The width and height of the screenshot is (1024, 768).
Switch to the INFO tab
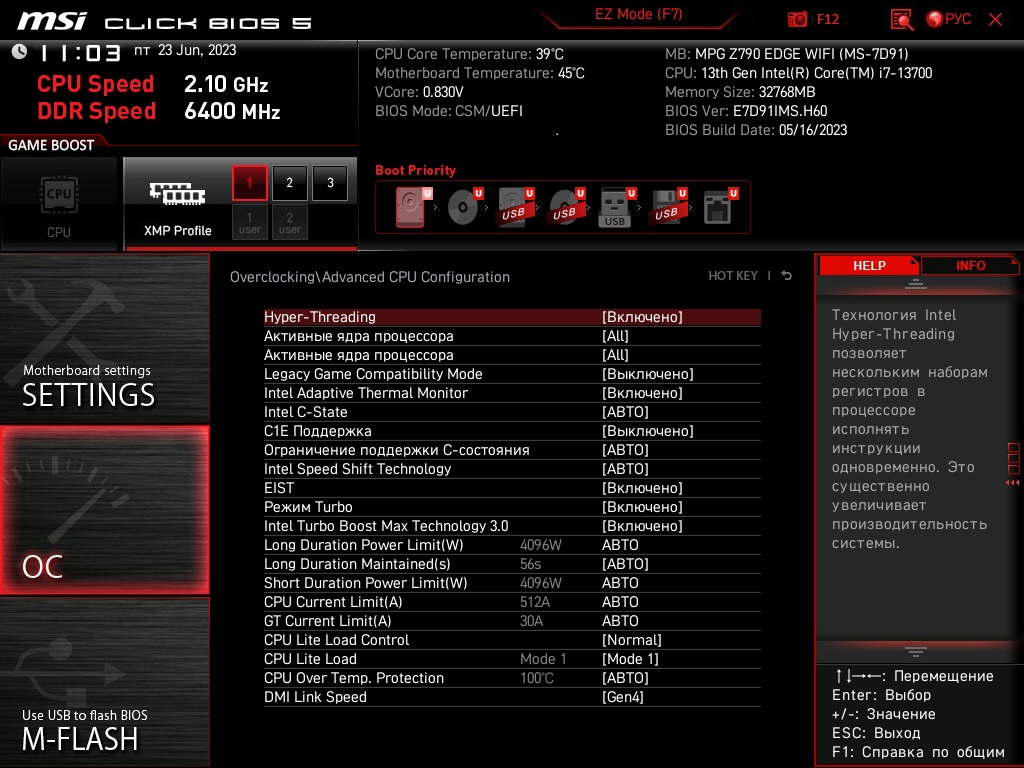970,265
